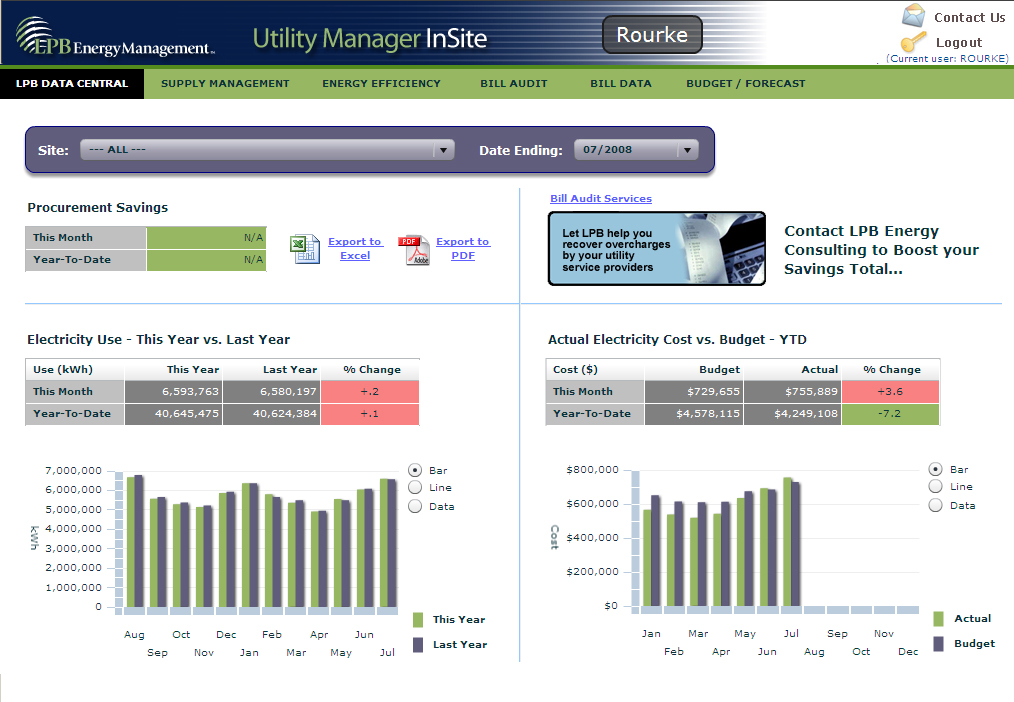Select Bar view for cost vs budget chart
The width and height of the screenshot is (1014, 702).
[935, 469]
